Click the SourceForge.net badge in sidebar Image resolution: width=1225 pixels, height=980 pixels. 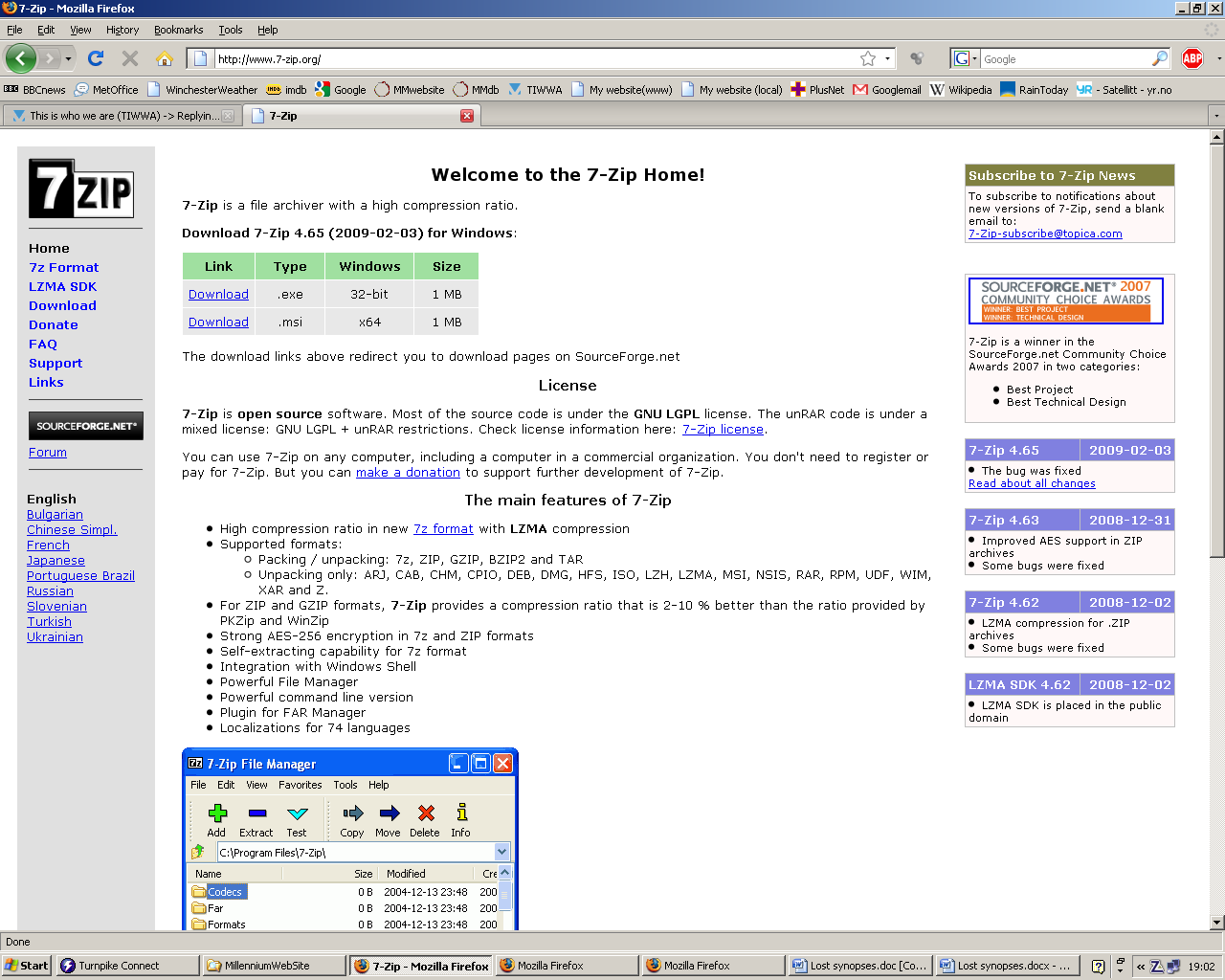click(x=85, y=426)
